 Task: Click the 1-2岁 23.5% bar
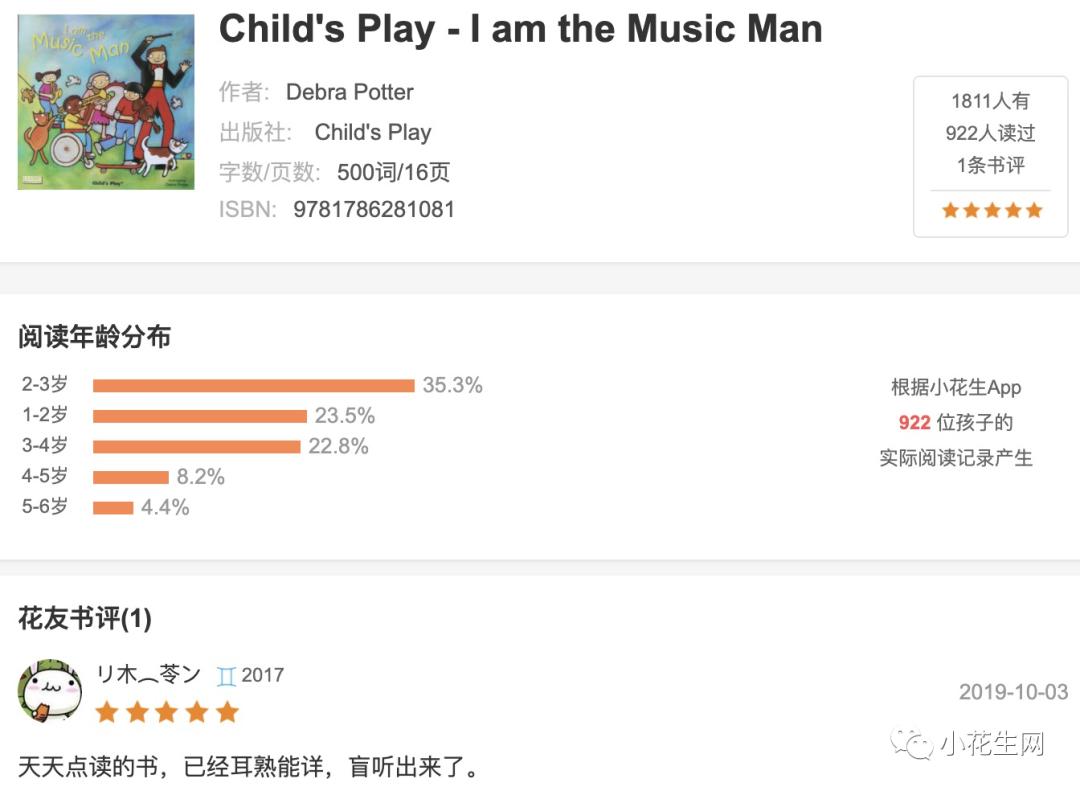coord(200,416)
